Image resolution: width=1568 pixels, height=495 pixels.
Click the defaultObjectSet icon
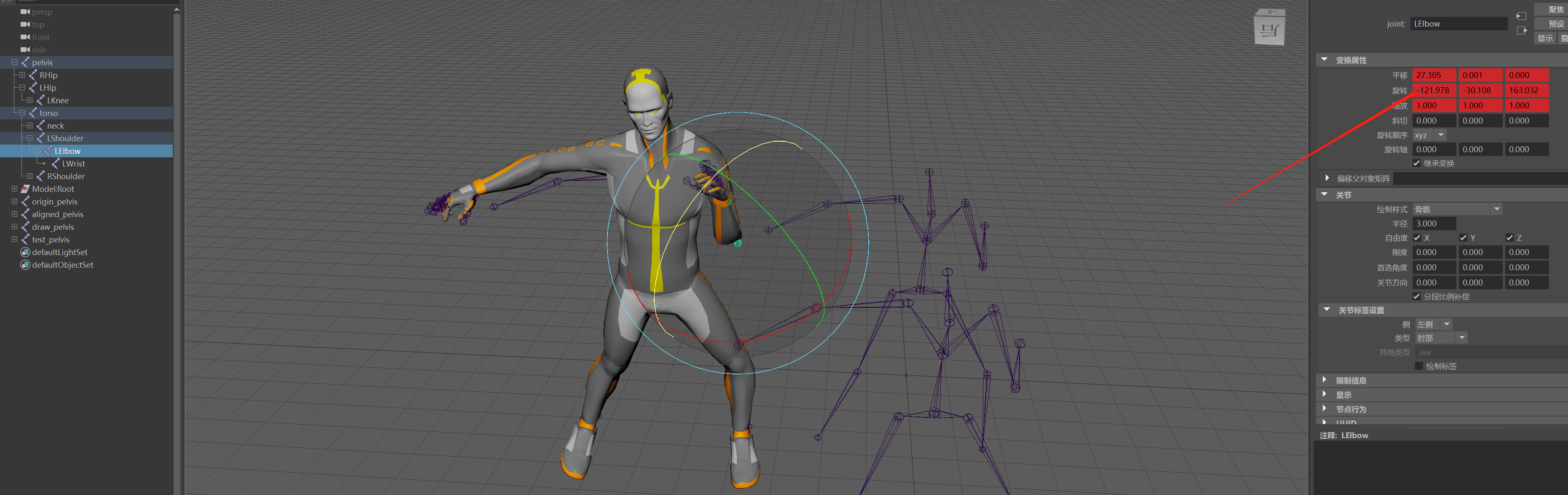(25, 264)
